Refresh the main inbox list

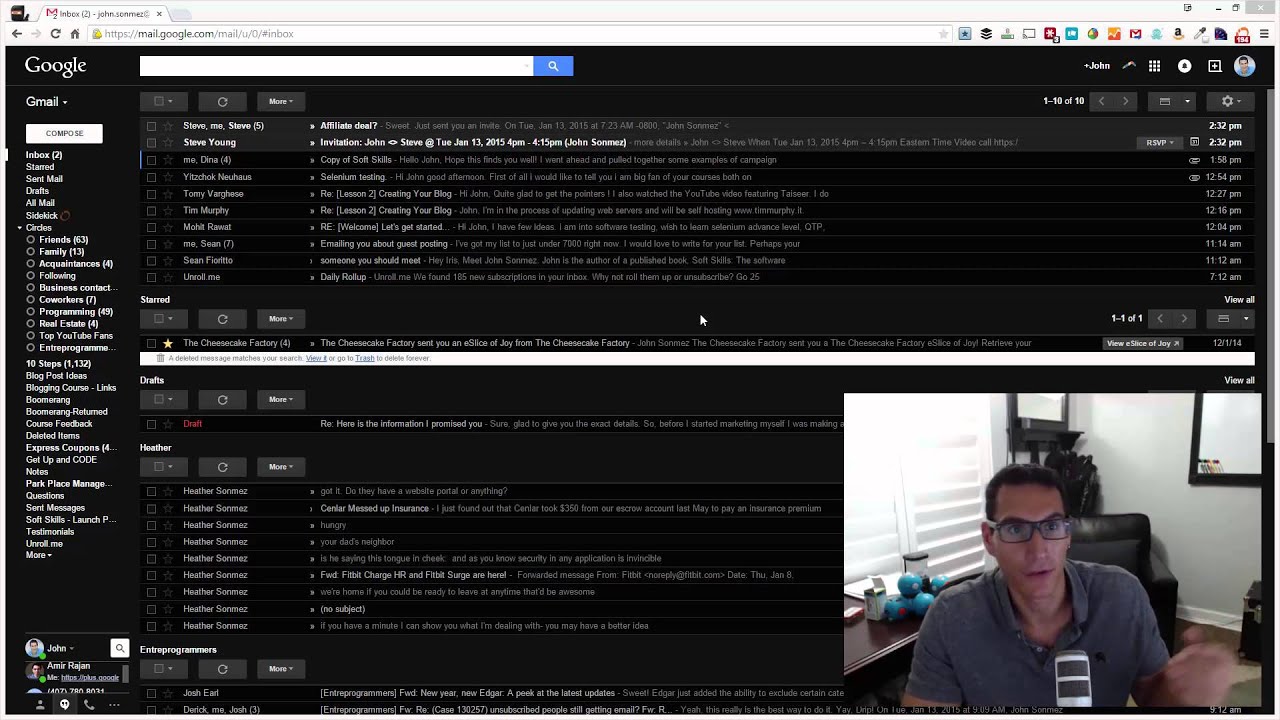pyautogui.click(x=222, y=101)
